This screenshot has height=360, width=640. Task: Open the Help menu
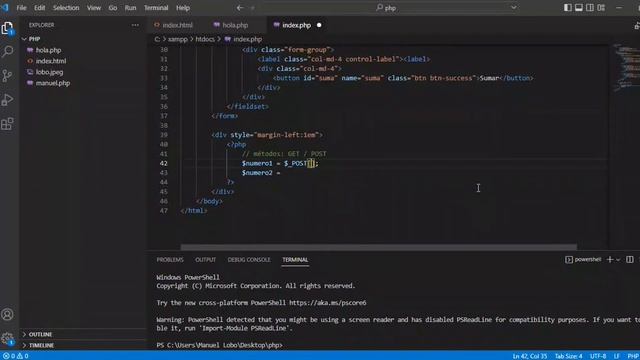point(183,8)
